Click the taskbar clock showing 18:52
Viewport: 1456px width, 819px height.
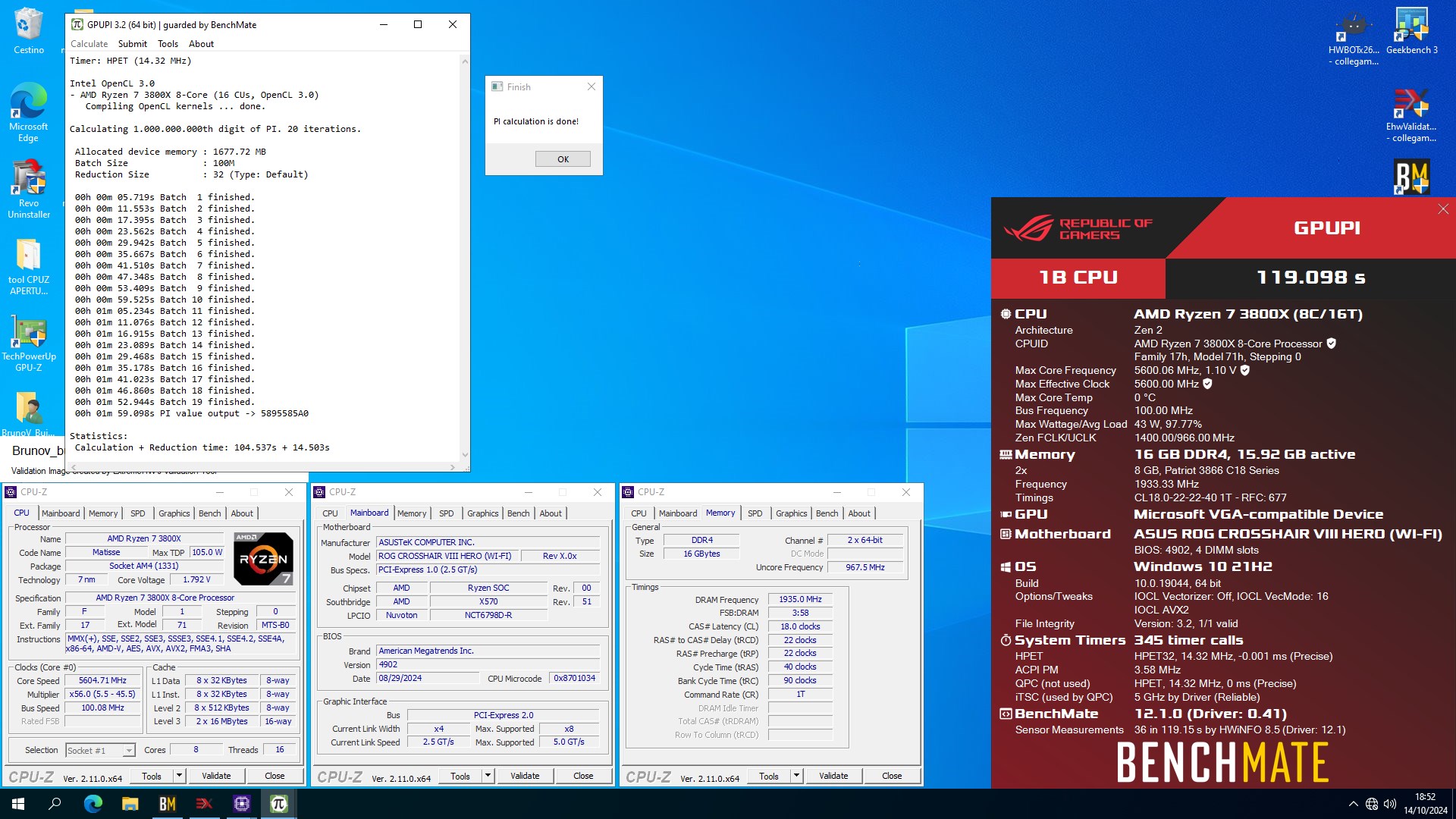coord(1425,804)
